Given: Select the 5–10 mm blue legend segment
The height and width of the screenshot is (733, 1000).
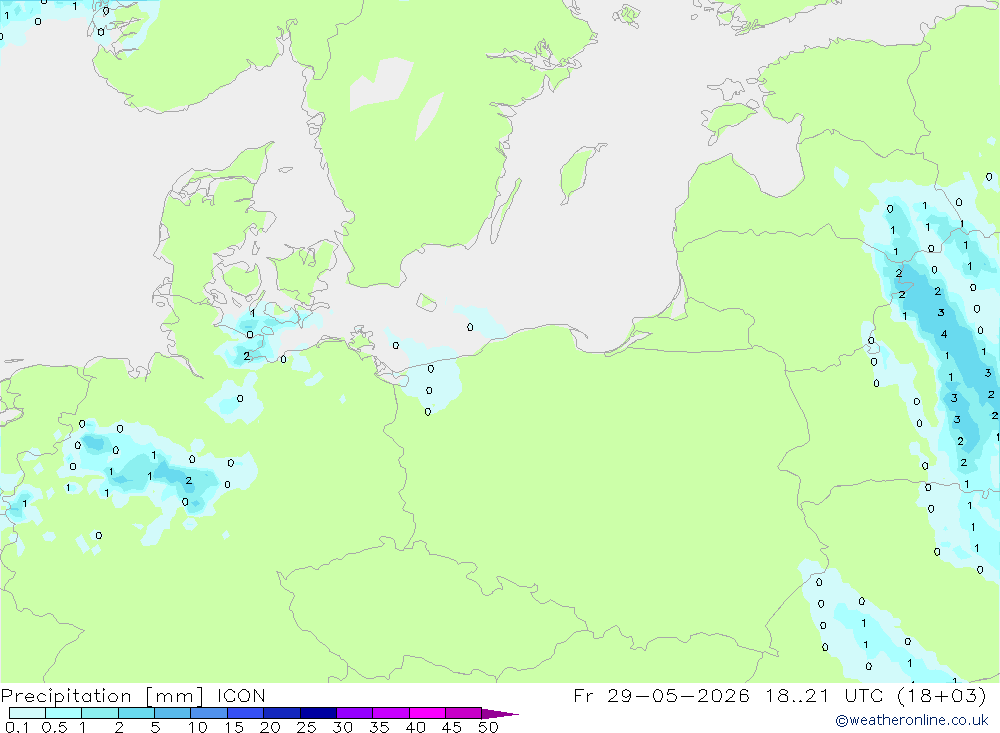Looking at the screenshot, I should click(x=172, y=713).
